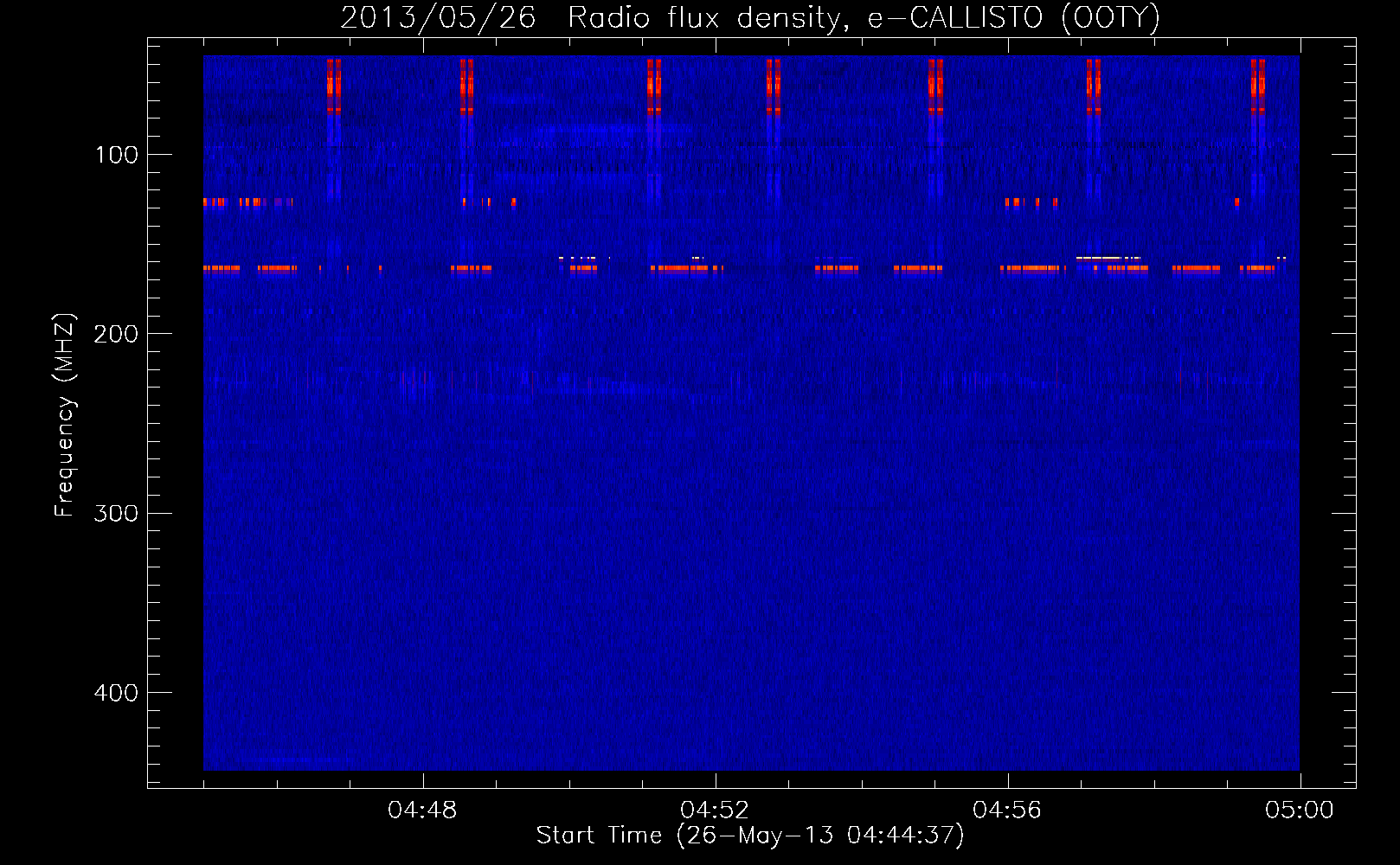Click the '300' frequency tick label
The width and height of the screenshot is (1400, 865).
click(x=116, y=513)
